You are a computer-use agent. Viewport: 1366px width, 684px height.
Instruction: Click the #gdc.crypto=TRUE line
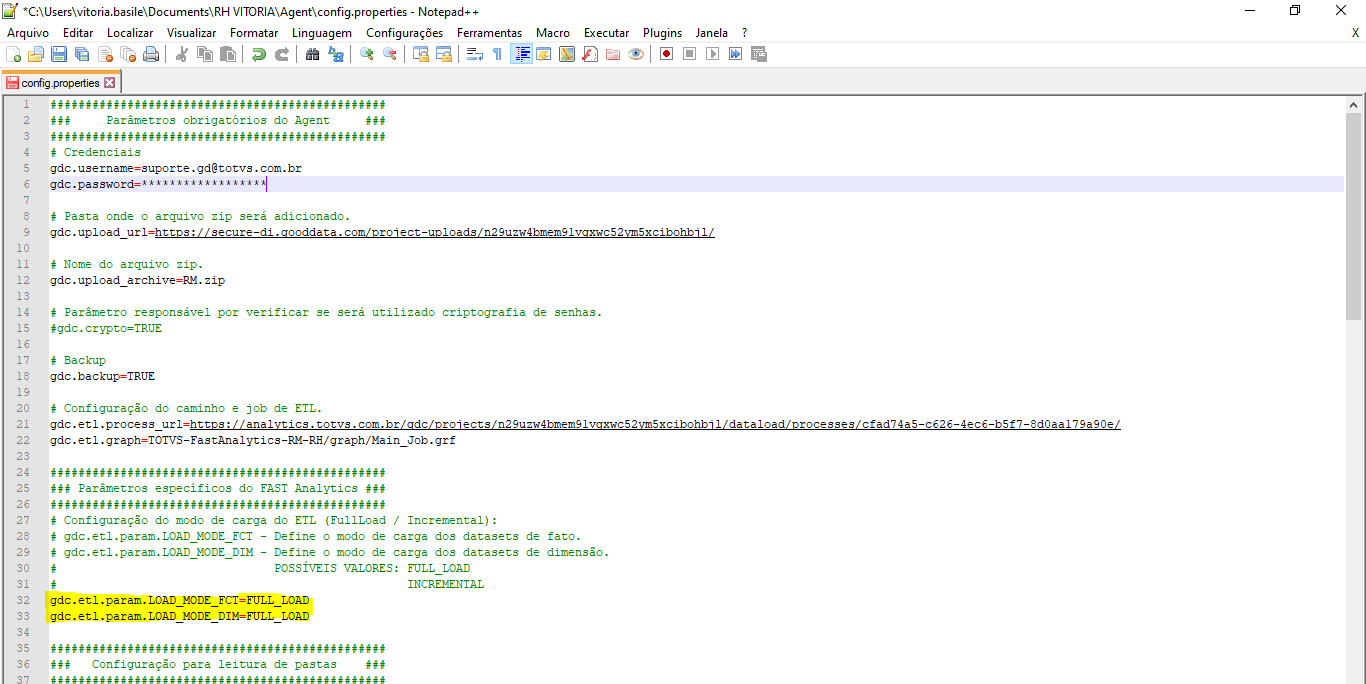tap(105, 328)
